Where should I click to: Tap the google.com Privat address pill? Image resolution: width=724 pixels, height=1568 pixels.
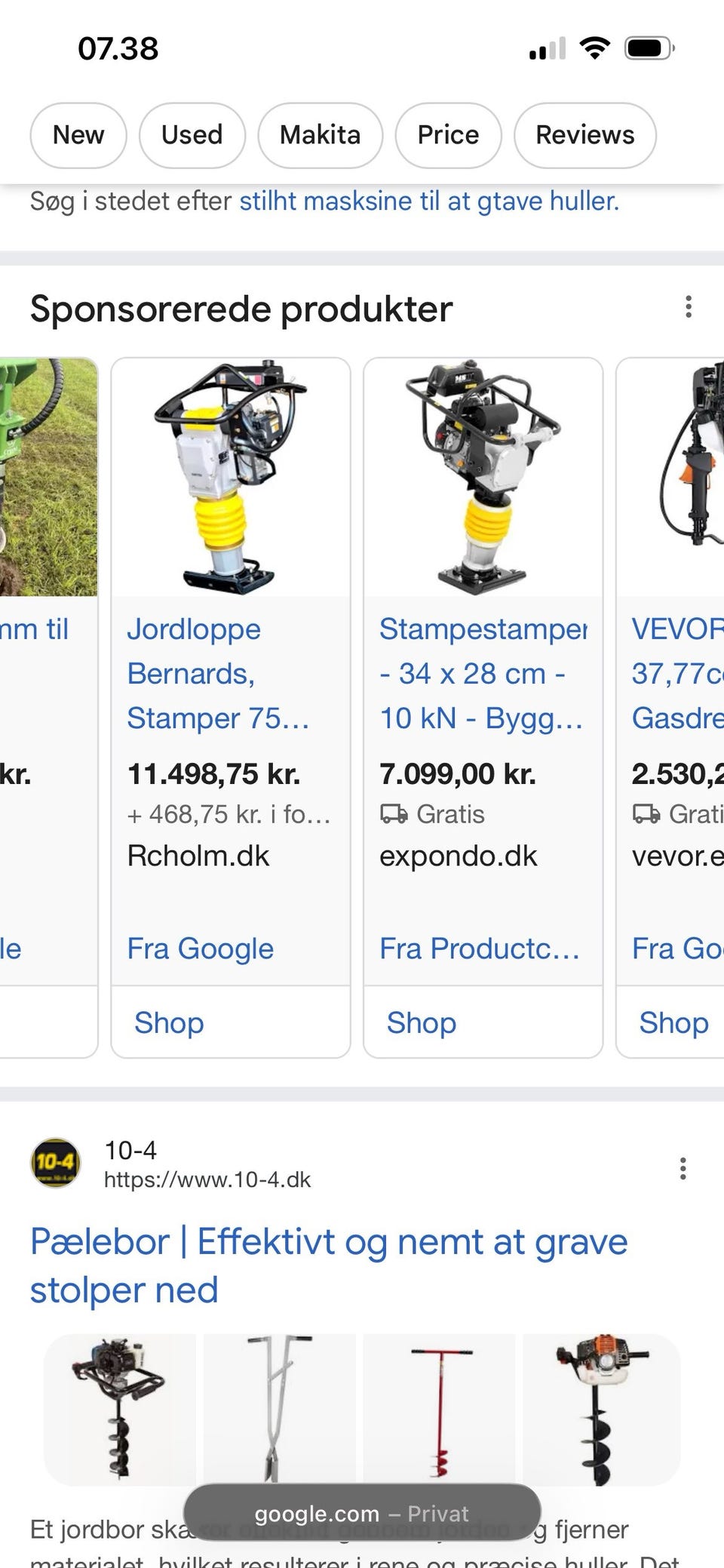pos(362,1513)
